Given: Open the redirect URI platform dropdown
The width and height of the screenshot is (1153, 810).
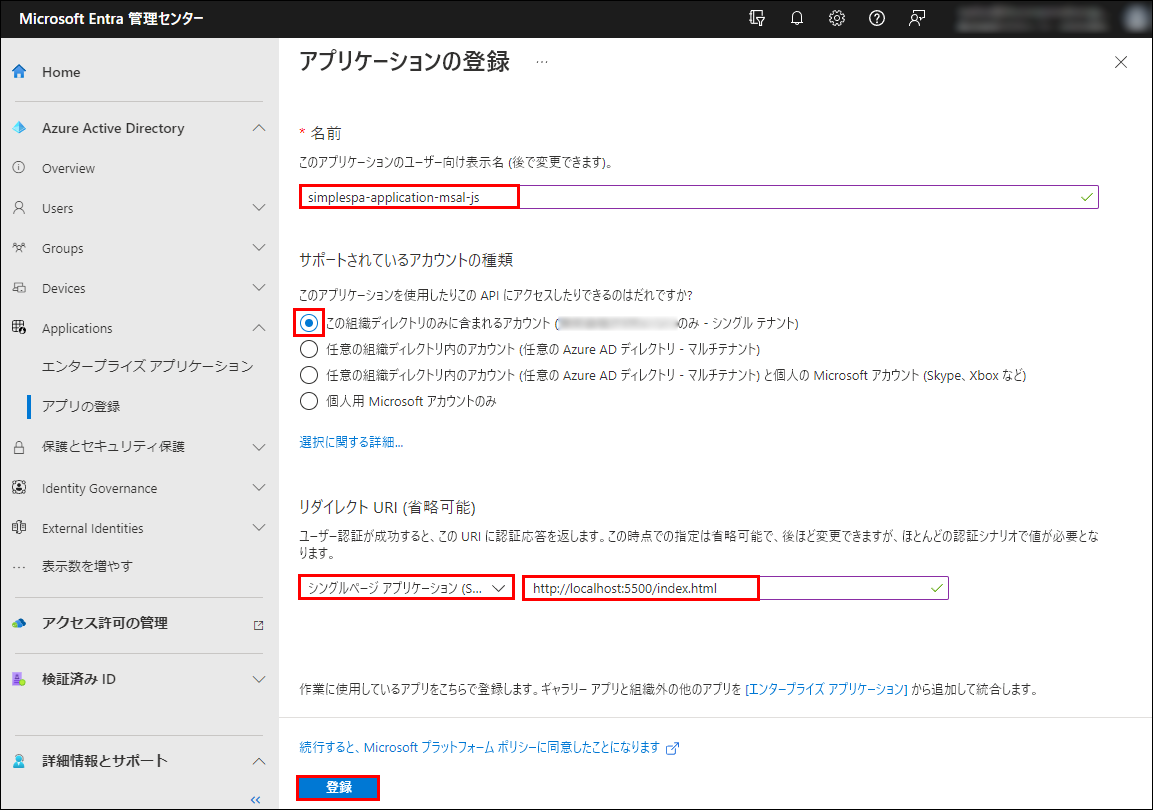Looking at the screenshot, I should (406, 588).
